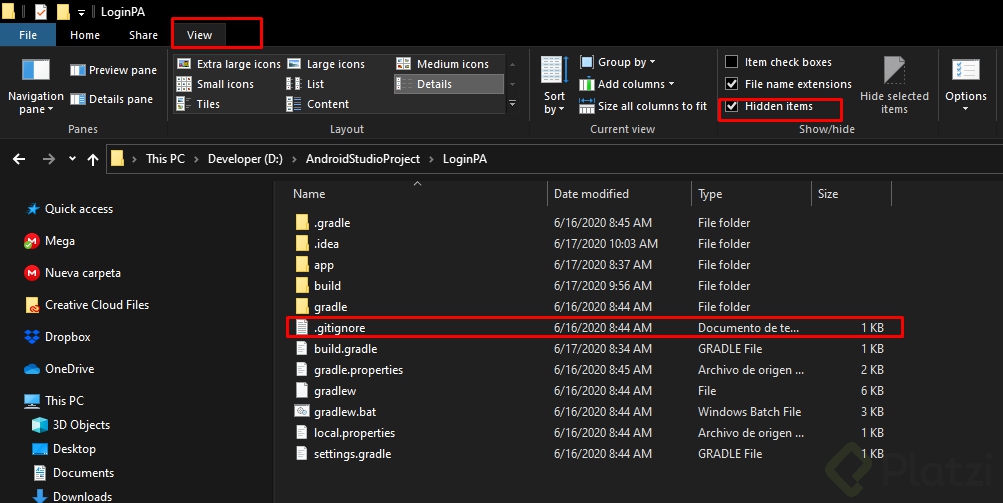Open the Share ribbon tab
Viewport: 1003px width, 503px height.
[x=143, y=35]
